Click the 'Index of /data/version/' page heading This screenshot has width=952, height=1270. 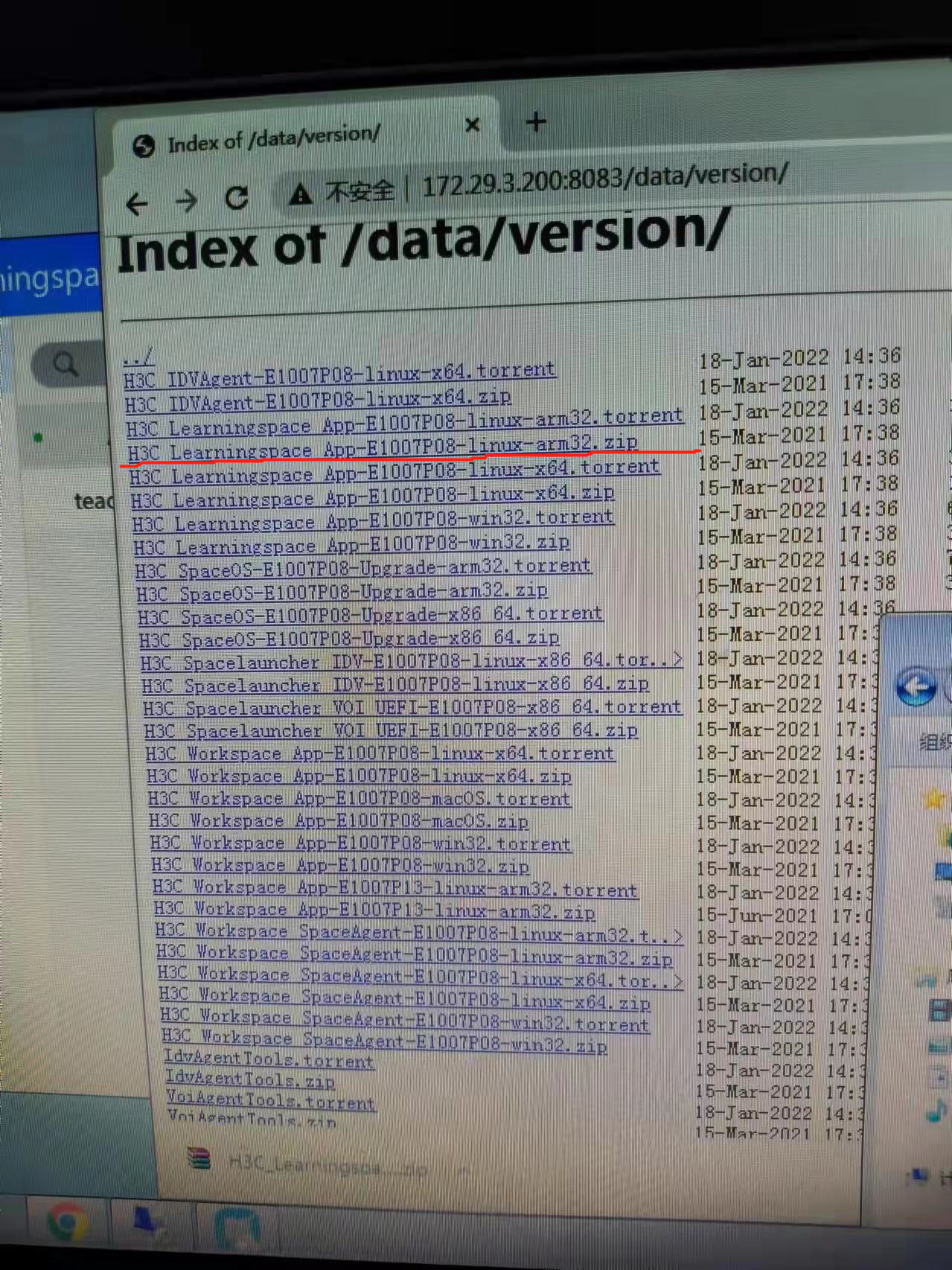(424, 241)
